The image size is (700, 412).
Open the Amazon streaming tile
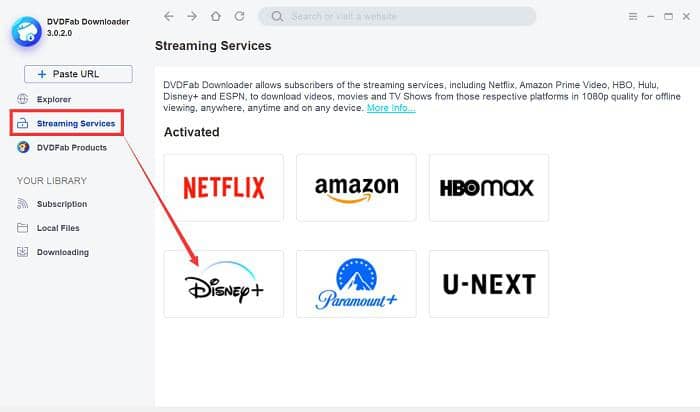pos(356,187)
